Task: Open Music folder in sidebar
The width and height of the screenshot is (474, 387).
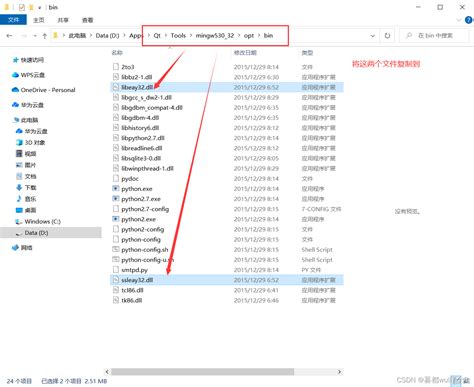Action: [26, 199]
